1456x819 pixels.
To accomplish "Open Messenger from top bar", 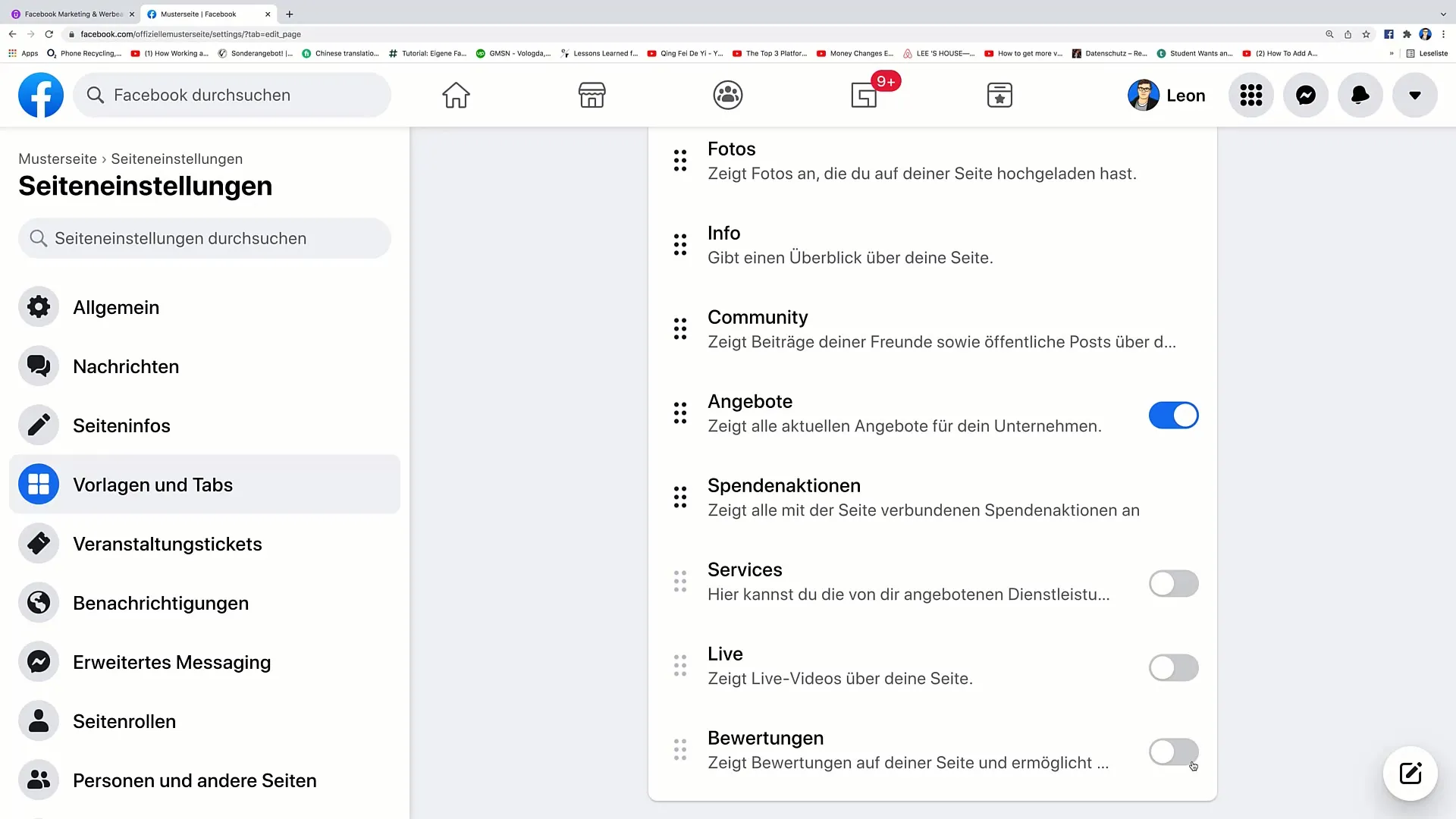I will [x=1306, y=95].
